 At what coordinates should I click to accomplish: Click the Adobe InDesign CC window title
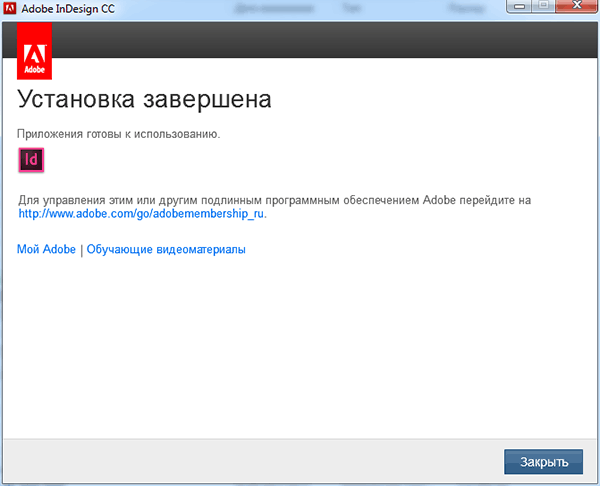(x=68, y=9)
